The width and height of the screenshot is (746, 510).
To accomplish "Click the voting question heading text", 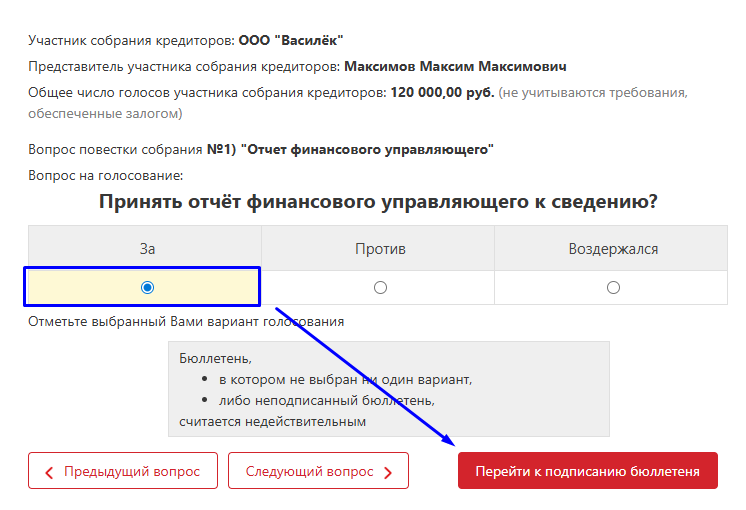I will tap(378, 201).
